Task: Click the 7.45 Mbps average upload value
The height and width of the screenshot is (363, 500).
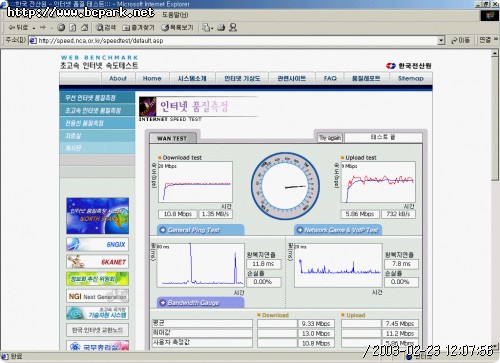Action: point(400,324)
